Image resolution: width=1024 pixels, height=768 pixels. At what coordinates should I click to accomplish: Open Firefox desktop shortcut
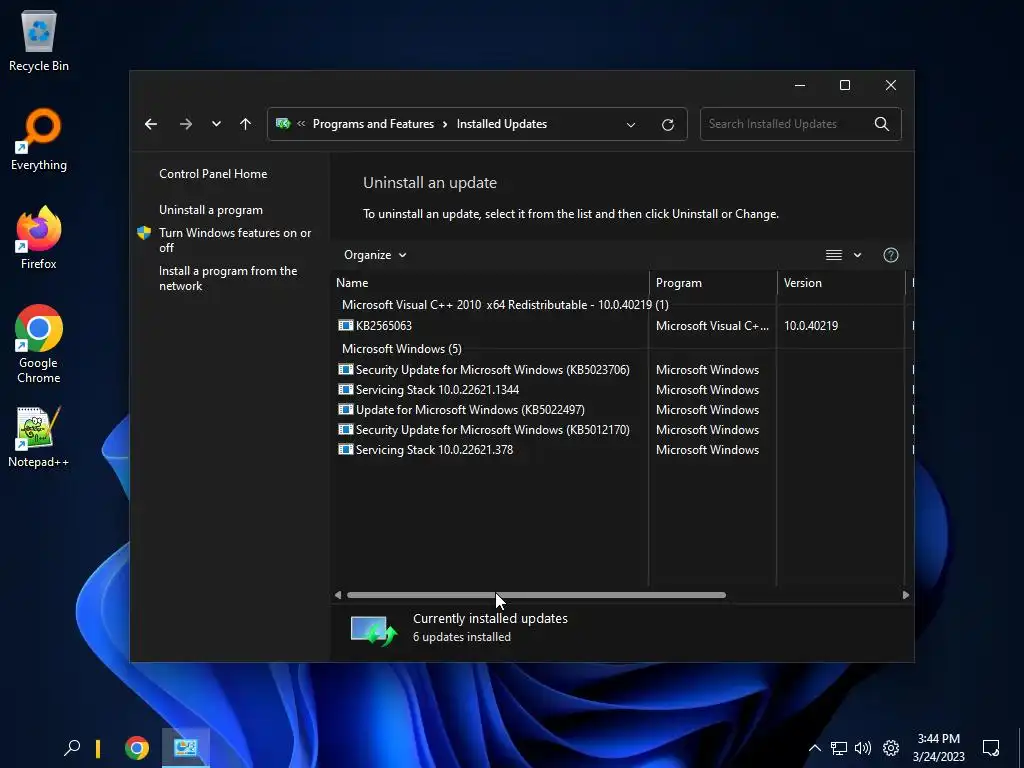point(39,238)
